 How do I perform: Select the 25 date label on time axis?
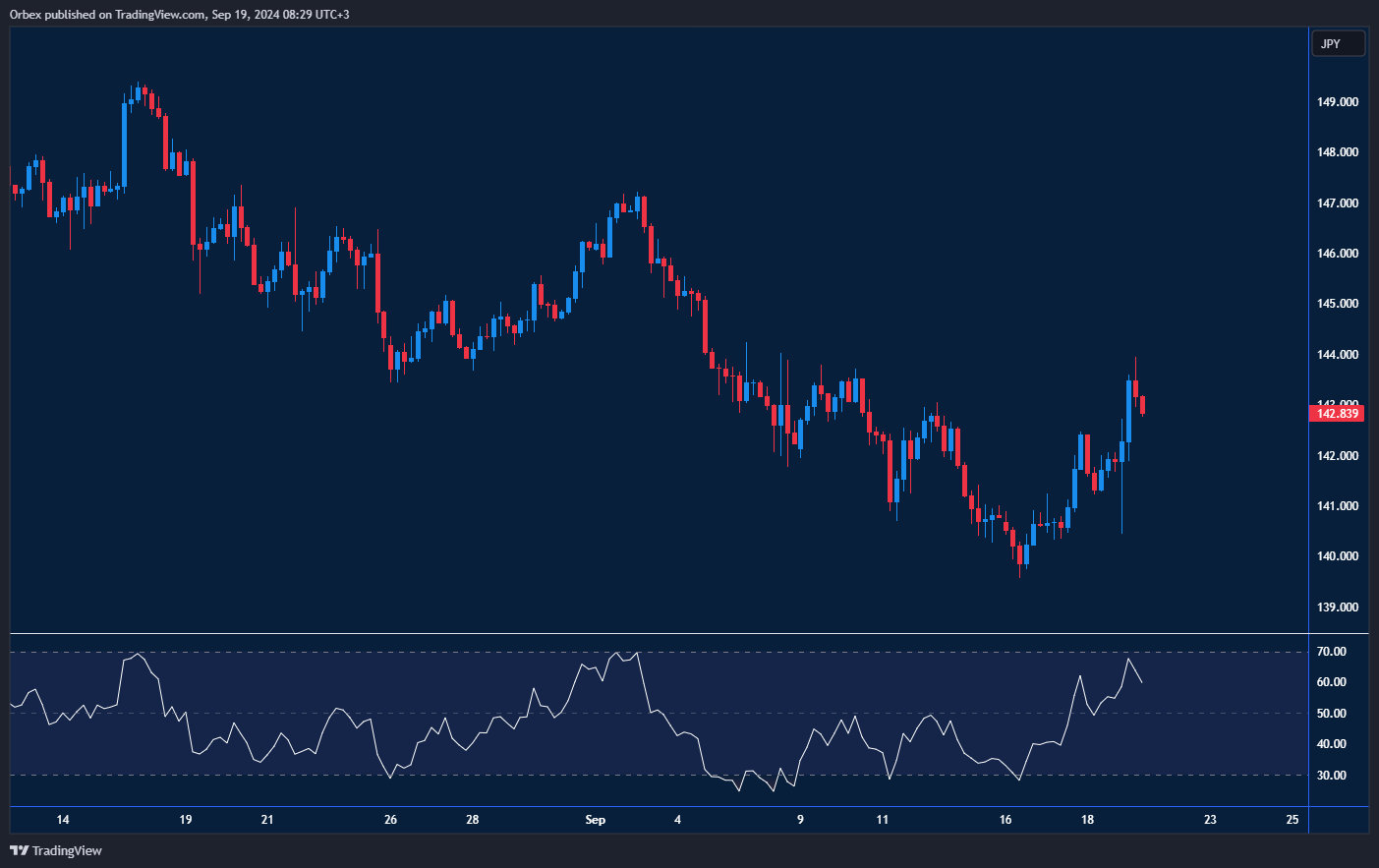[1292, 820]
